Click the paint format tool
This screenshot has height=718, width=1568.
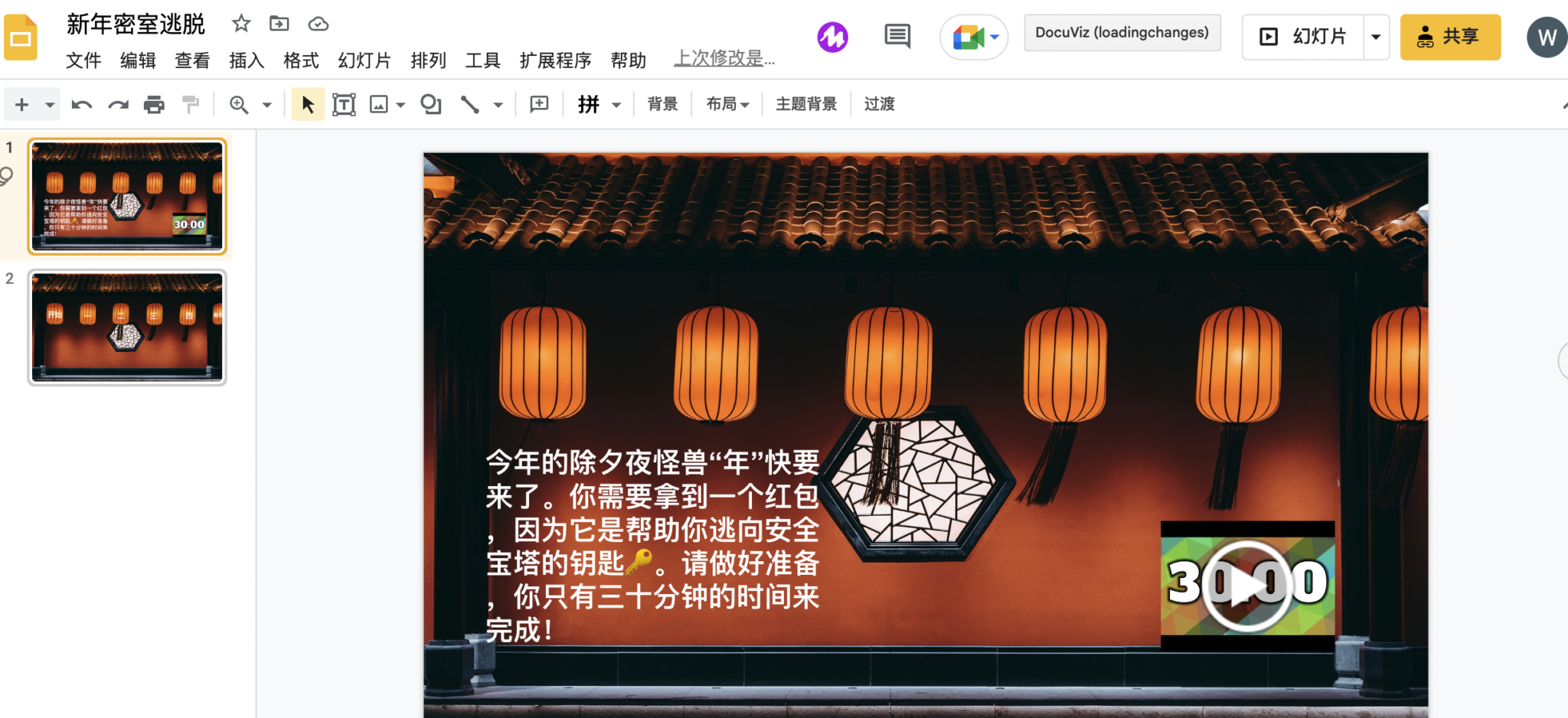(x=191, y=104)
